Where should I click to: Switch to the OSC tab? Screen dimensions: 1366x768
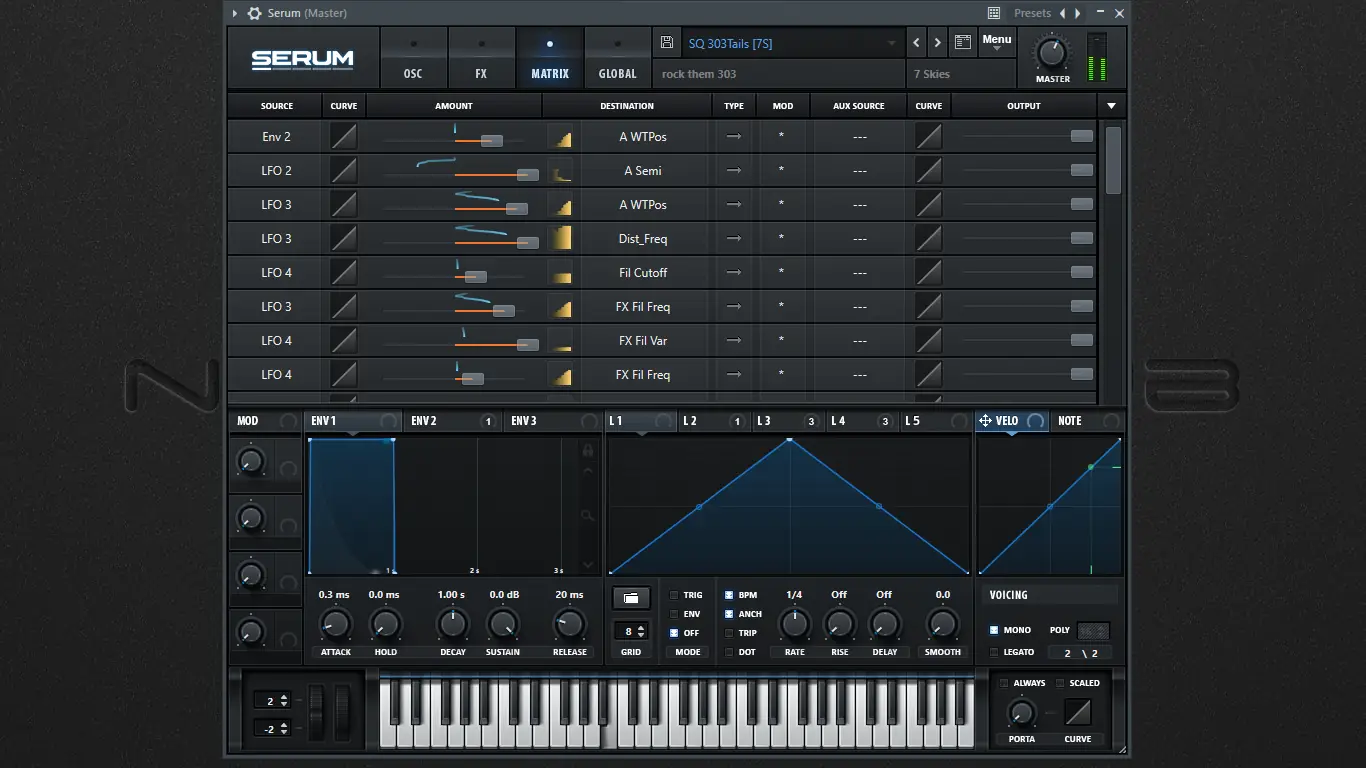413,58
